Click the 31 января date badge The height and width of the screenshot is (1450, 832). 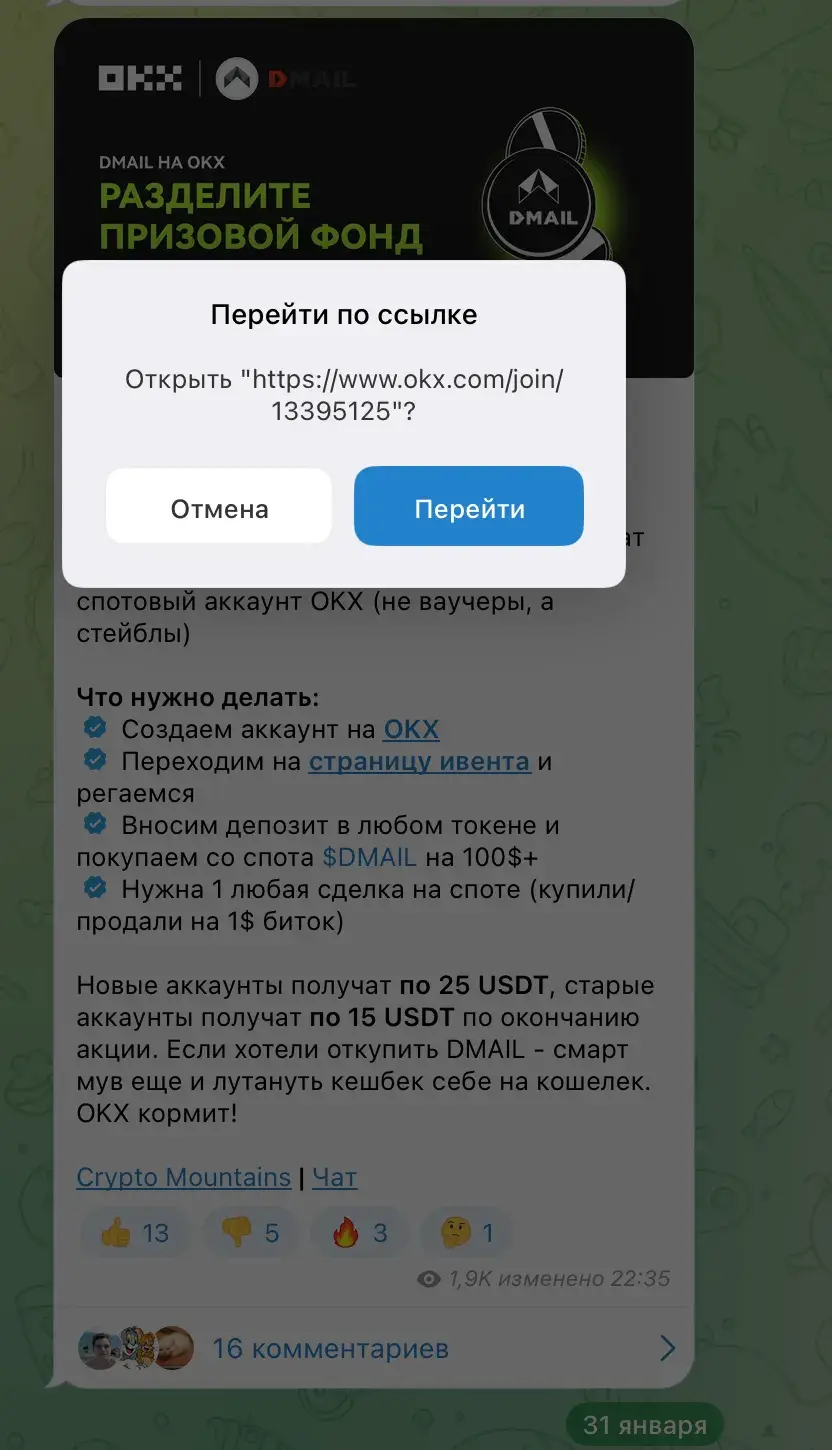(645, 1425)
